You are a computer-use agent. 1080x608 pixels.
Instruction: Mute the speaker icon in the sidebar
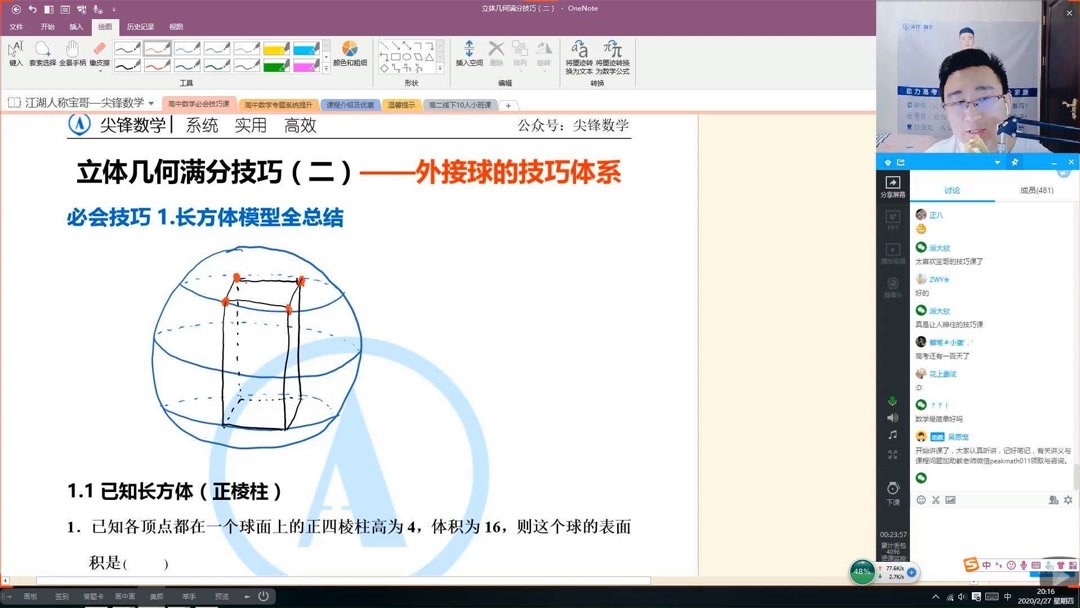point(893,418)
